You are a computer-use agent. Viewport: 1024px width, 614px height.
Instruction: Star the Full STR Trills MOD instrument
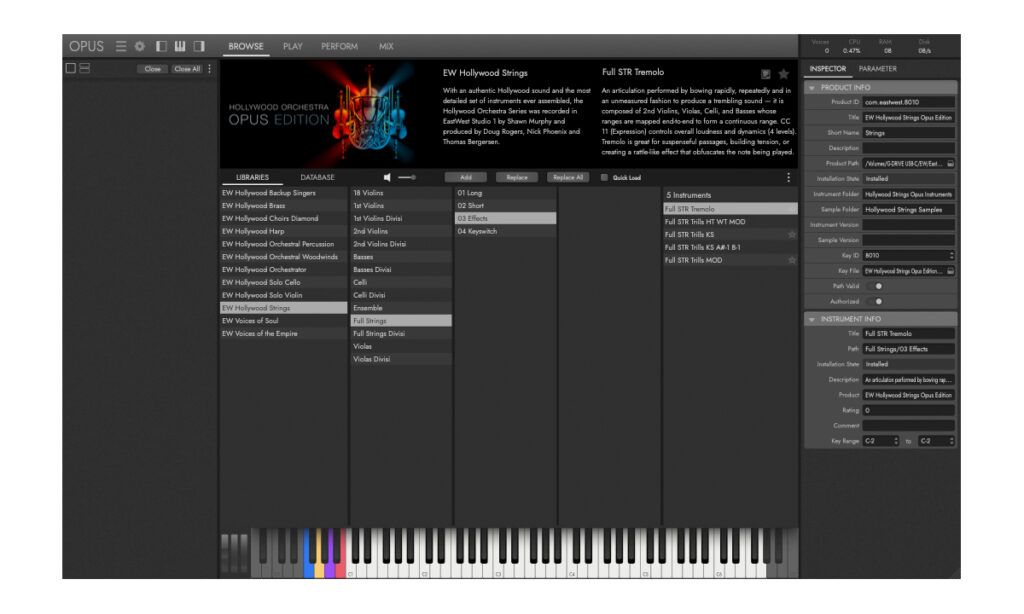[792, 260]
